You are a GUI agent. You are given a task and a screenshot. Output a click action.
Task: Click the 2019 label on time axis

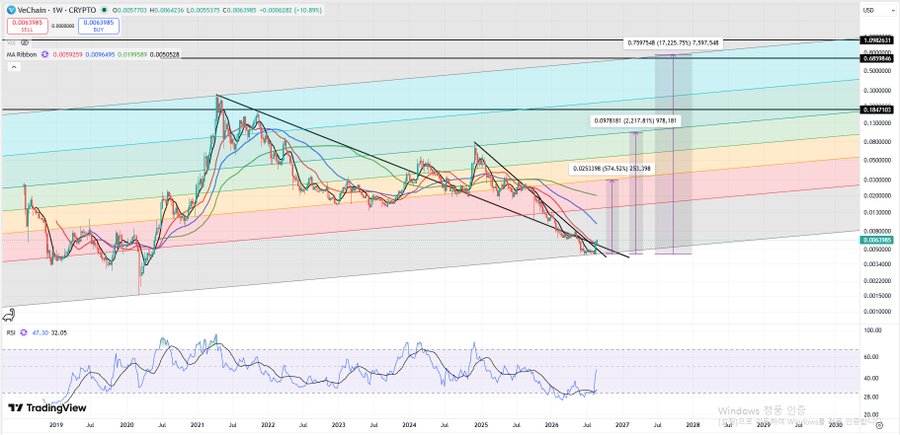click(x=56, y=425)
